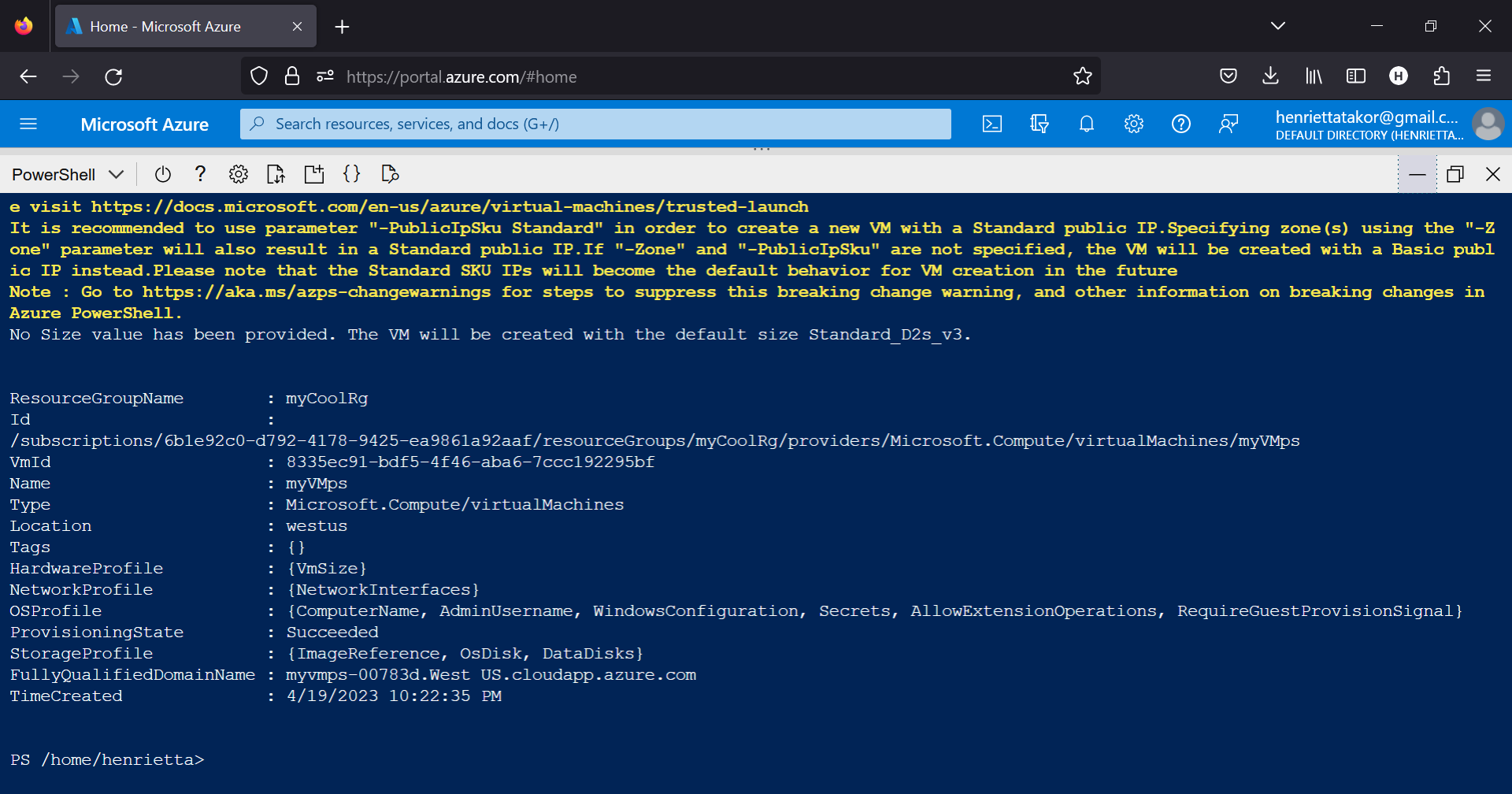Click the VmId value 8335ec91
This screenshot has width=1512, height=794.
click(470, 462)
